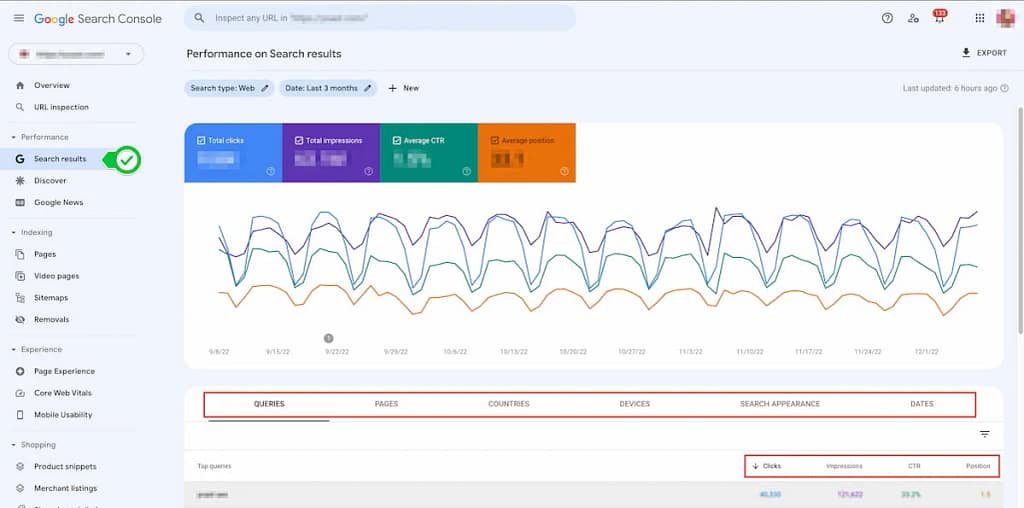The height and width of the screenshot is (508, 1024).
Task: Uncheck the Total clicks checkbox
Action: (x=202, y=141)
